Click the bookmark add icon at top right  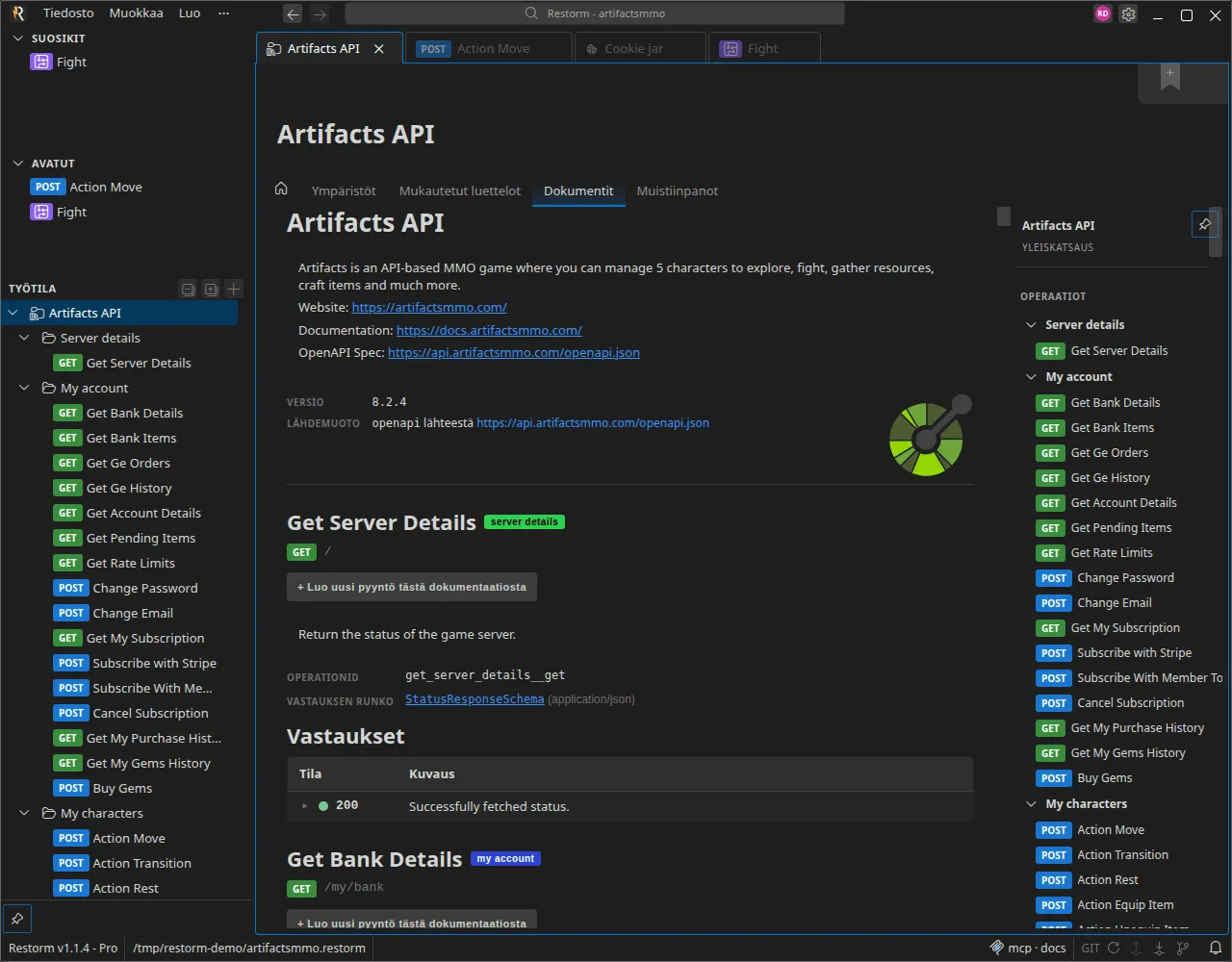click(x=1170, y=79)
